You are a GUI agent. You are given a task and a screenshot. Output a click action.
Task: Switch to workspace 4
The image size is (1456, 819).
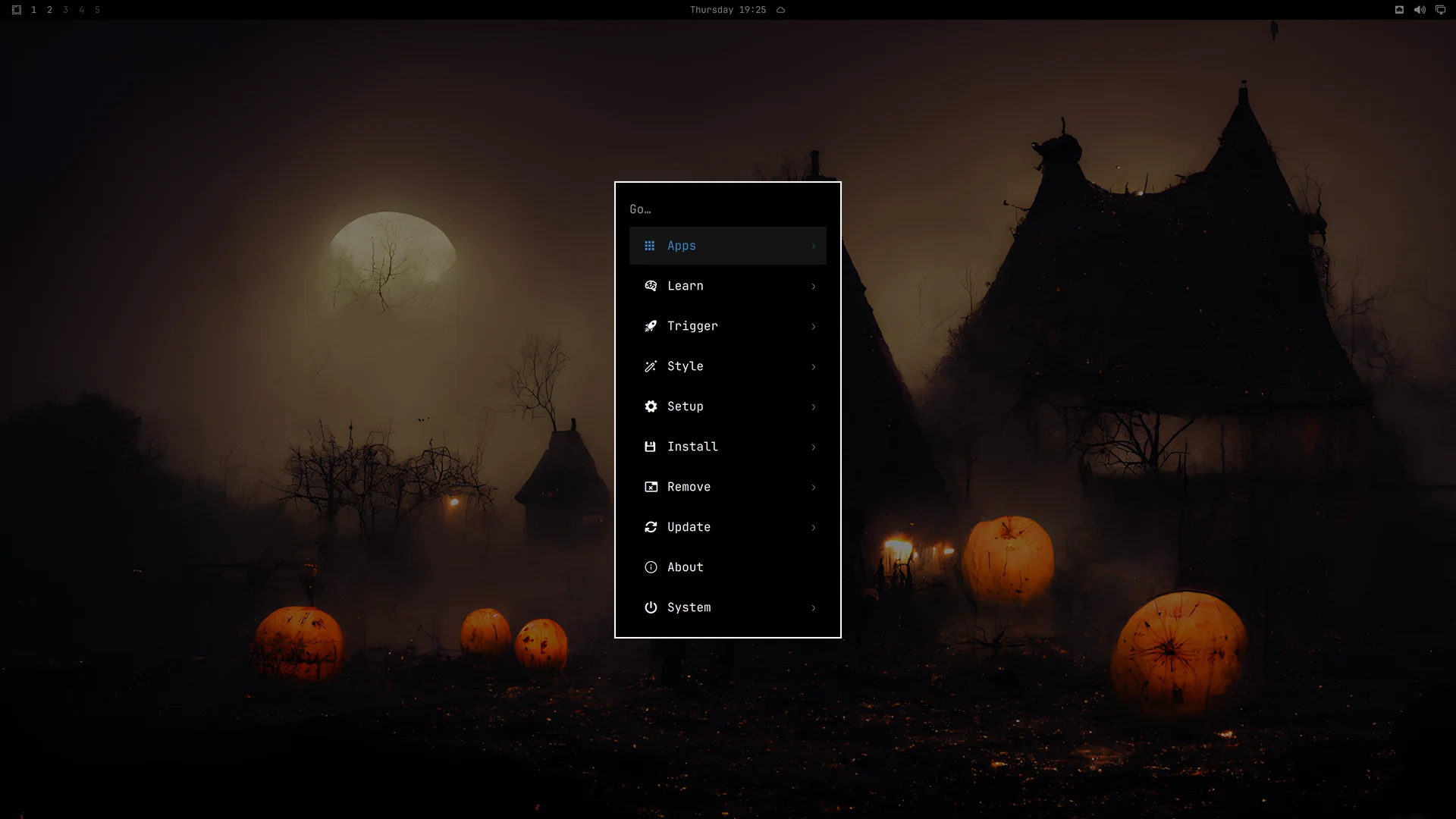click(81, 10)
